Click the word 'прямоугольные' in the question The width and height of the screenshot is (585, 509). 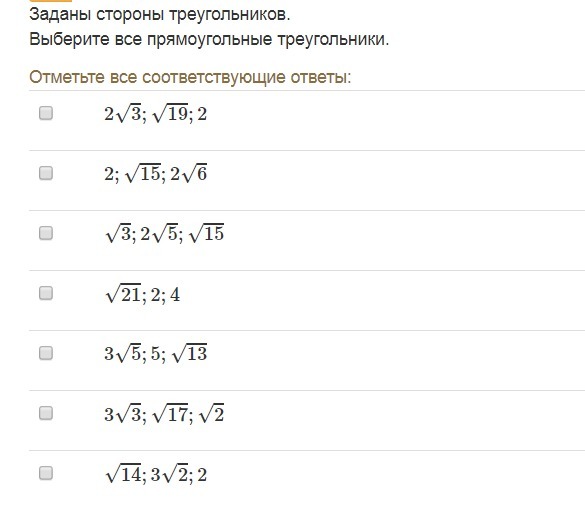pos(209,40)
